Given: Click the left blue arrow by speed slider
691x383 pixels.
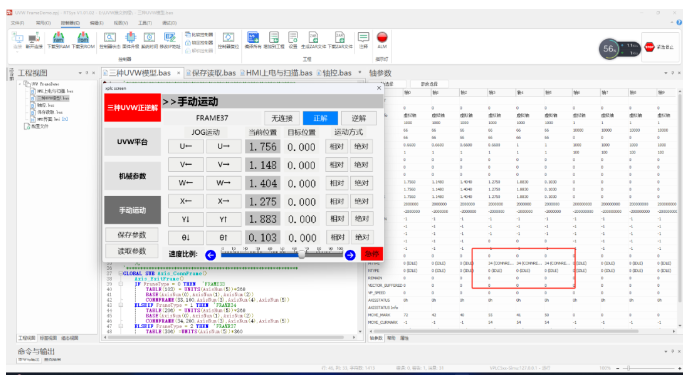Looking at the screenshot, I should tap(211, 255).
